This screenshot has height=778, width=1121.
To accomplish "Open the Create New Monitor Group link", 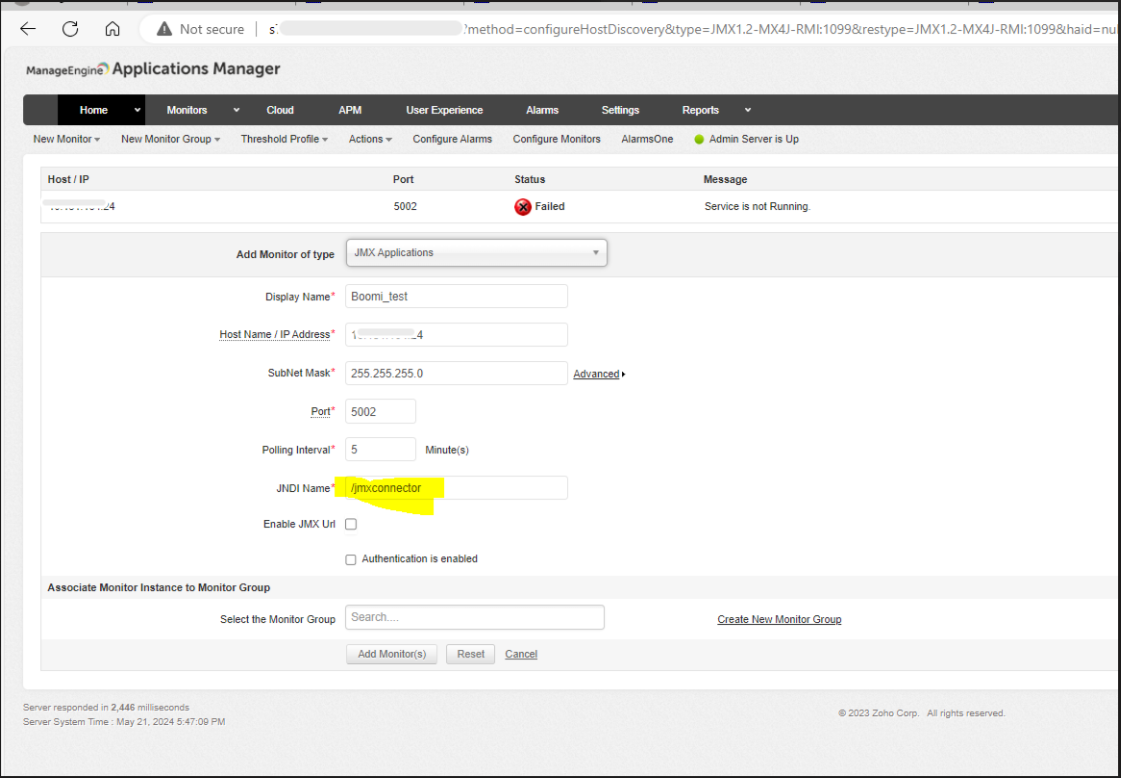I will (x=779, y=619).
